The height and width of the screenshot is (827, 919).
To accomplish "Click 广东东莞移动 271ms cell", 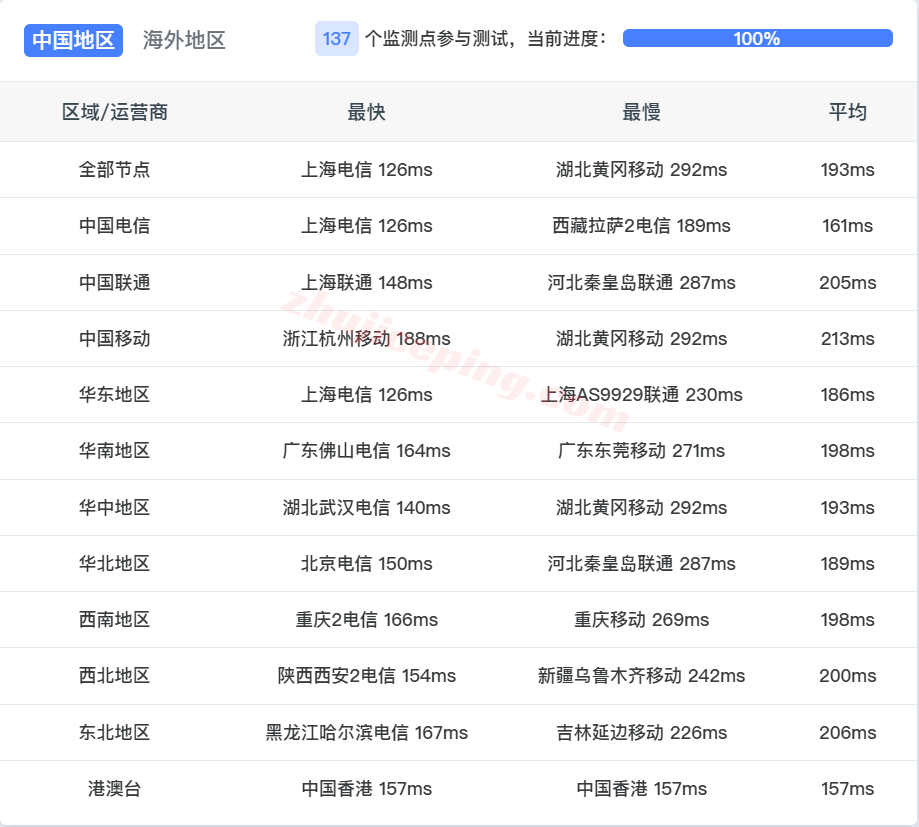I will pos(641,451).
